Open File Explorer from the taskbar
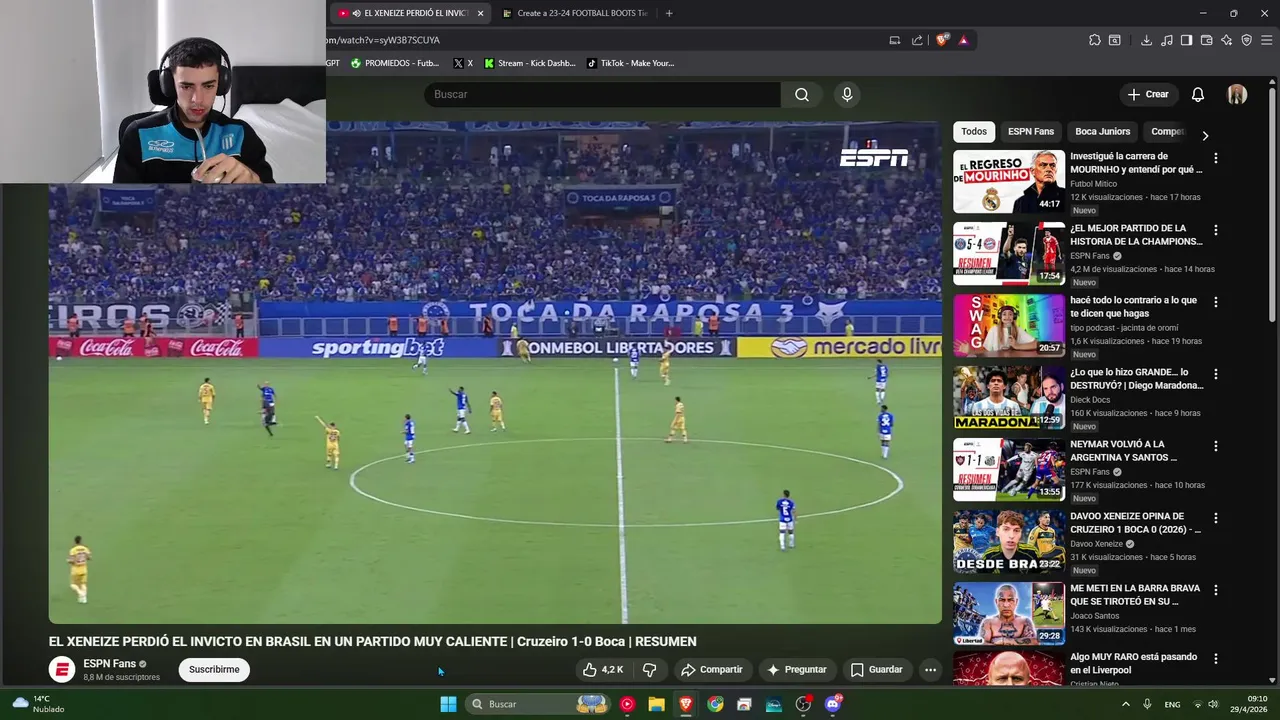Screen dimensions: 1280x720 click(x=656, y=704)
